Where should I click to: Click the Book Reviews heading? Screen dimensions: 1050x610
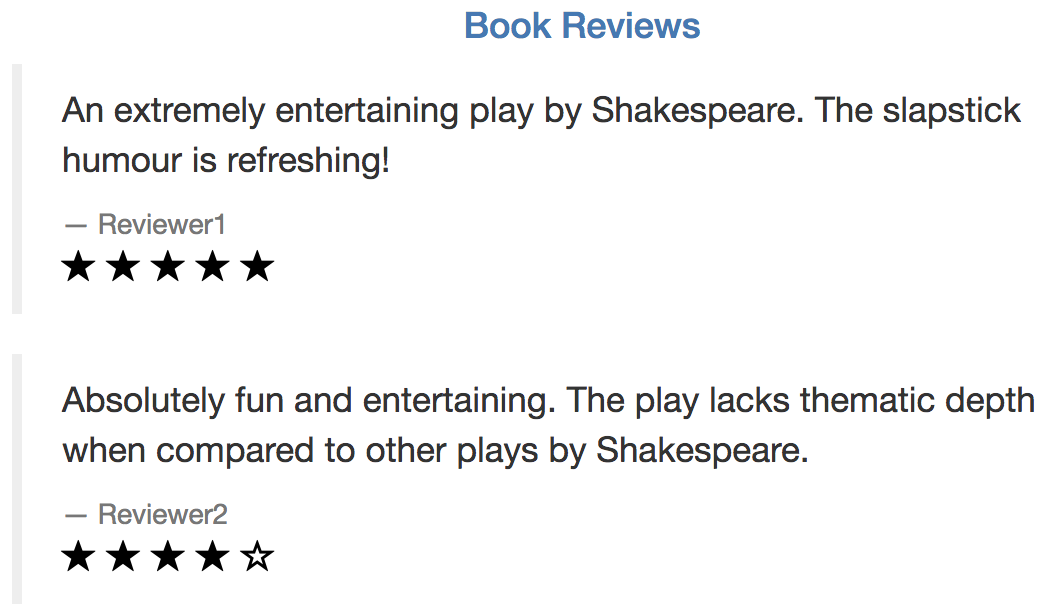582,26
